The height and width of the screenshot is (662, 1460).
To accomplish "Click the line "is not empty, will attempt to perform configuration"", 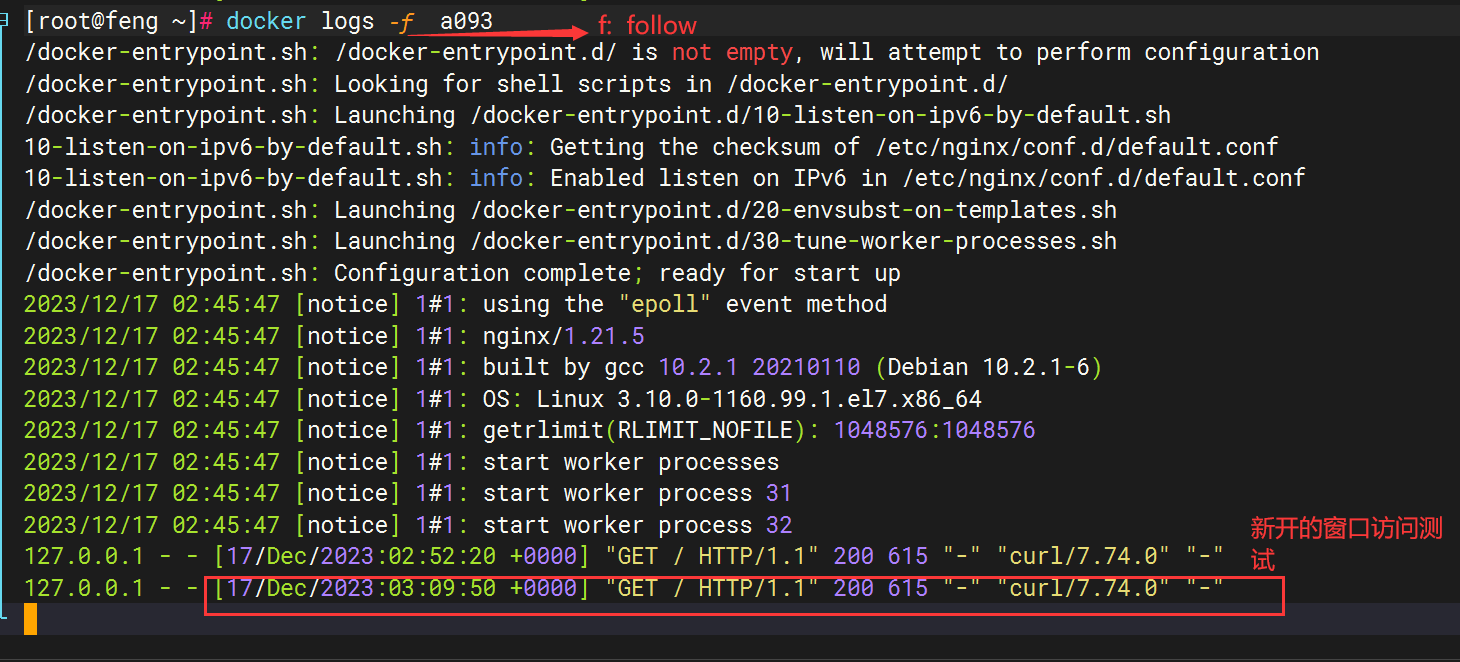I will tap(672, 53).
